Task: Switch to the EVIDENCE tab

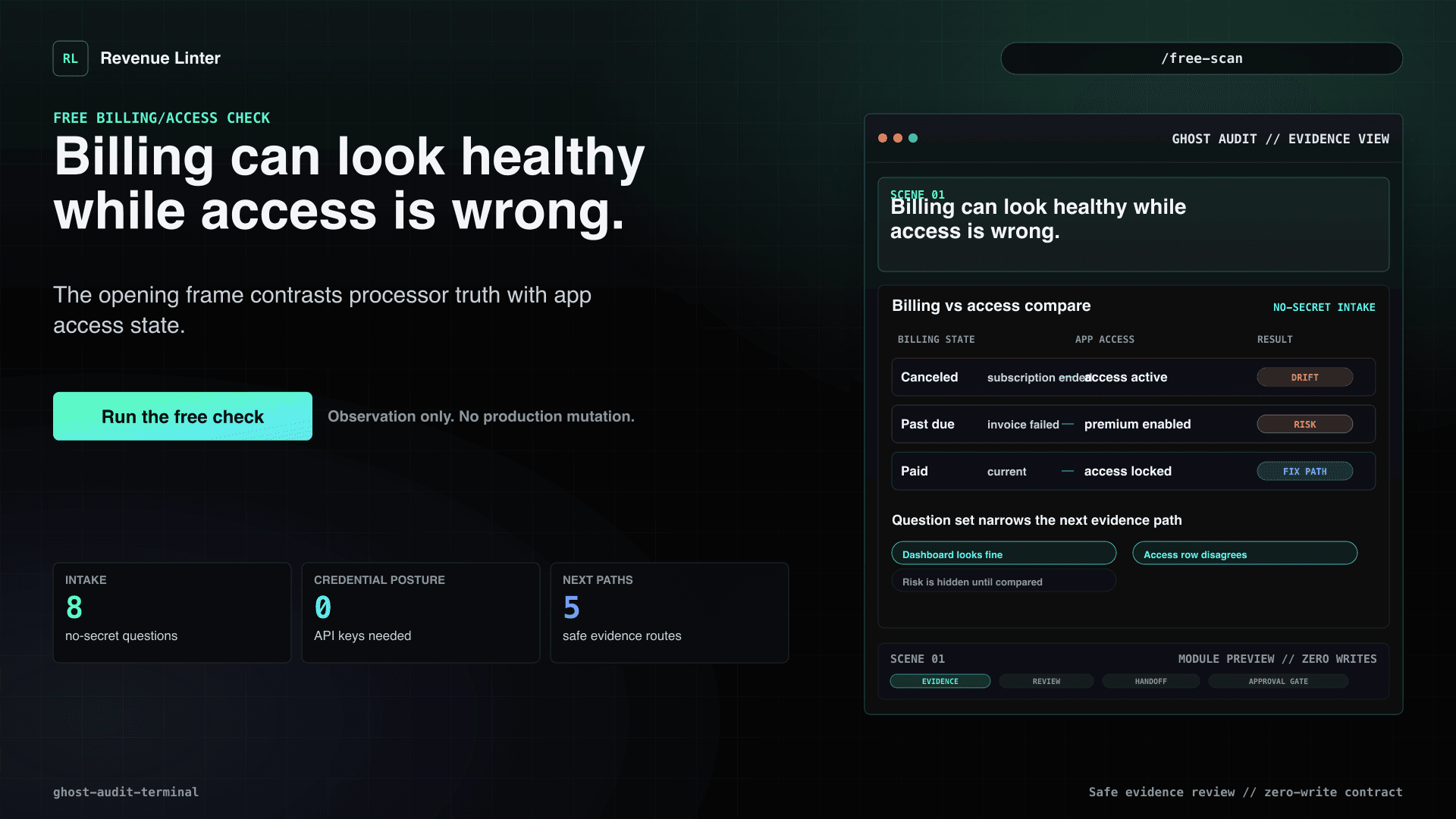Action: click(940, 681)
